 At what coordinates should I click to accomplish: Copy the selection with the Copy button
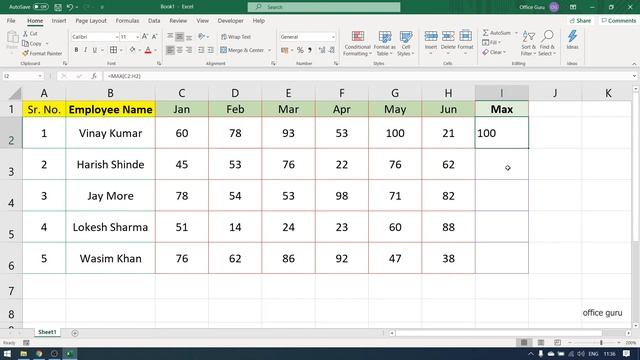point(32,43)
